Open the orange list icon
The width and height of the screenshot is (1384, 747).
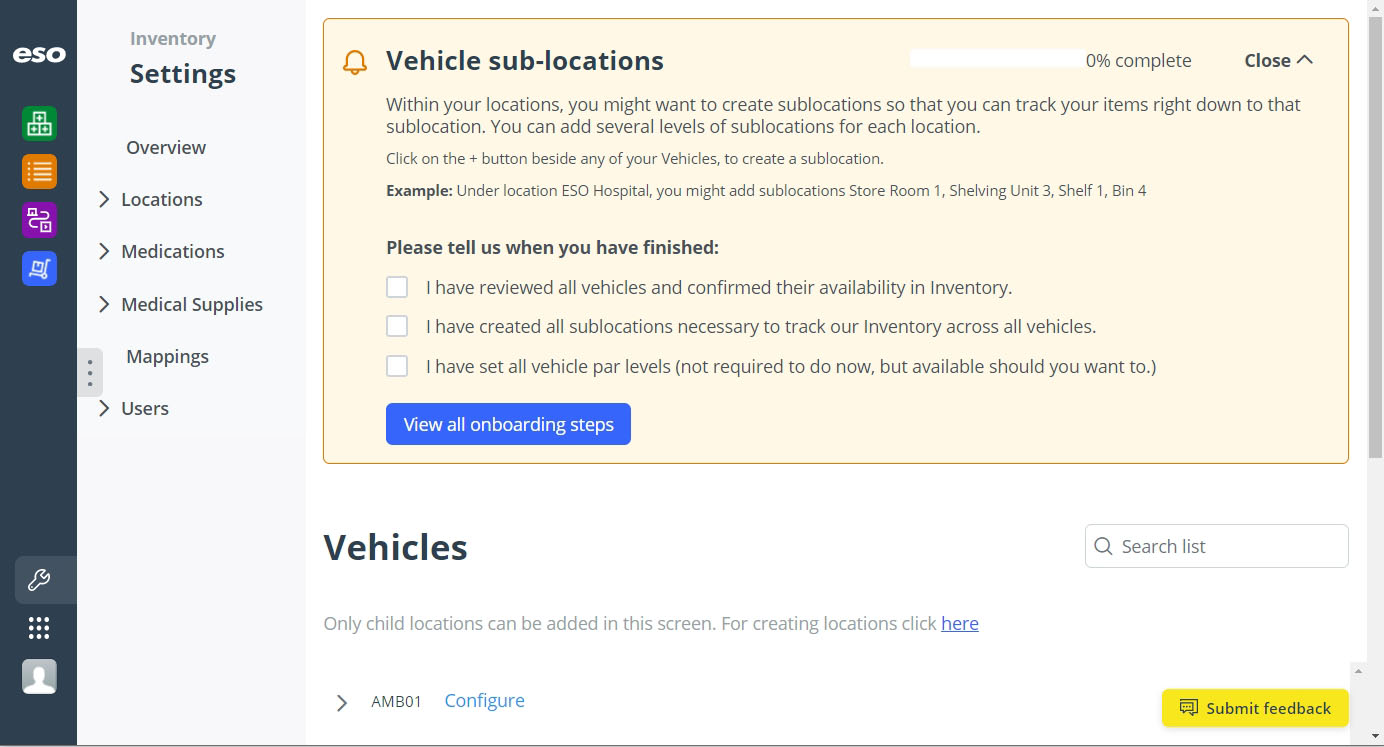pos(39,172)
